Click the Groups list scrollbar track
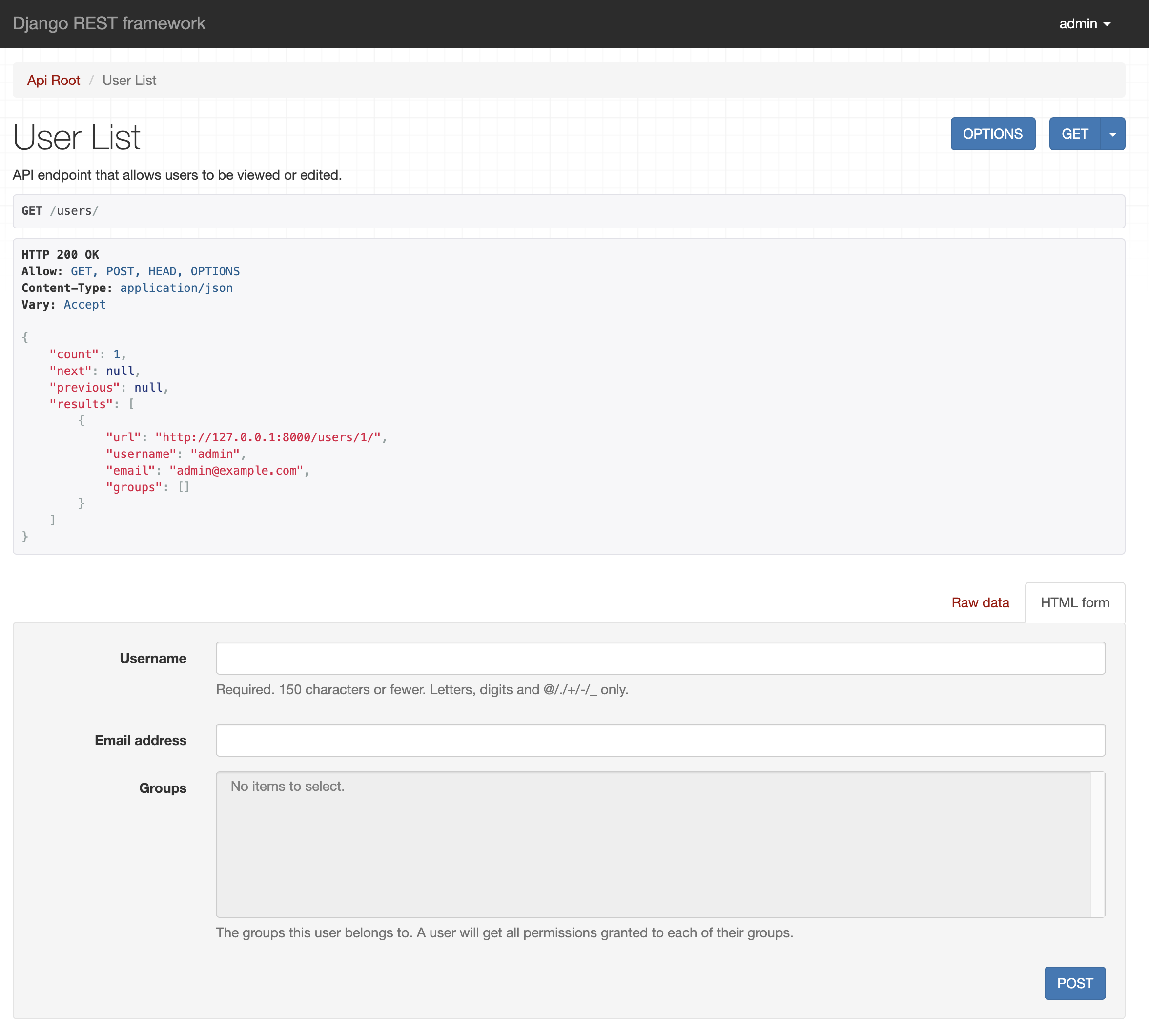Image resolution: width=1149 pixels, height=1036 pixels. pyautogui.click(x=1098, y=844)
